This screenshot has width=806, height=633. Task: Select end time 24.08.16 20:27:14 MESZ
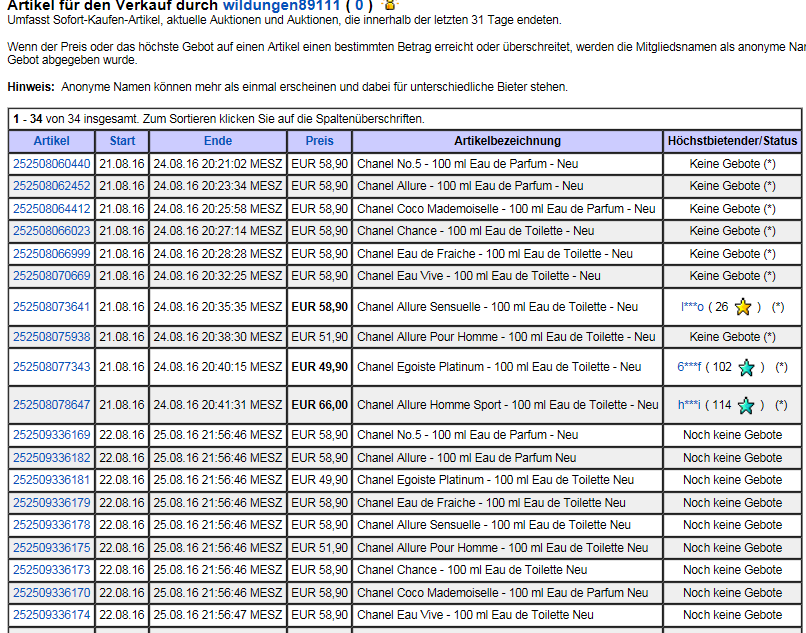(x=218, y=231)
